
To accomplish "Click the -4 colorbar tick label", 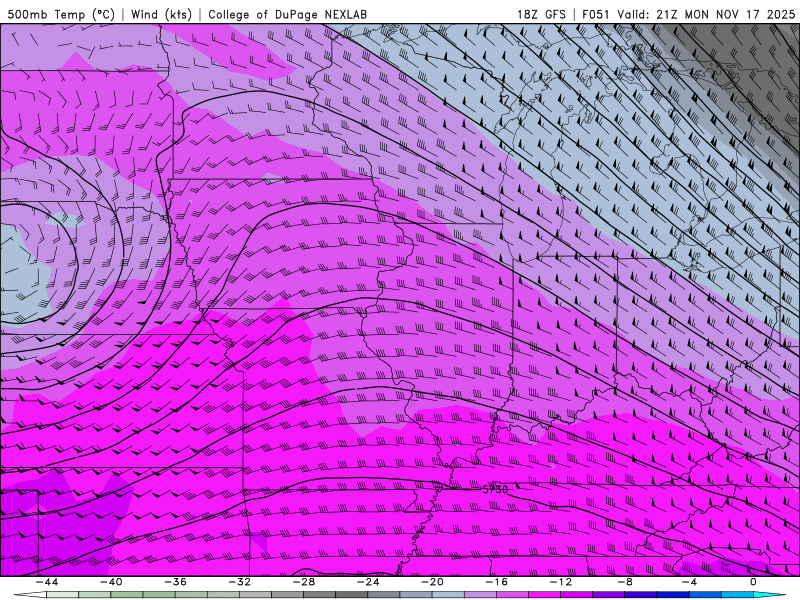I will [x=690, y=582].
